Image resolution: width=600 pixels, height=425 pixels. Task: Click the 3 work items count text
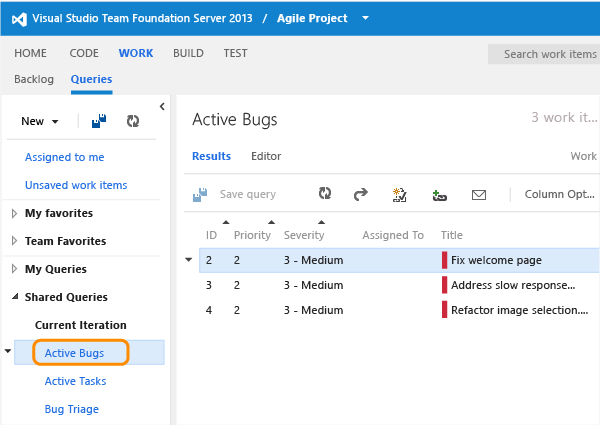point(564,117)
